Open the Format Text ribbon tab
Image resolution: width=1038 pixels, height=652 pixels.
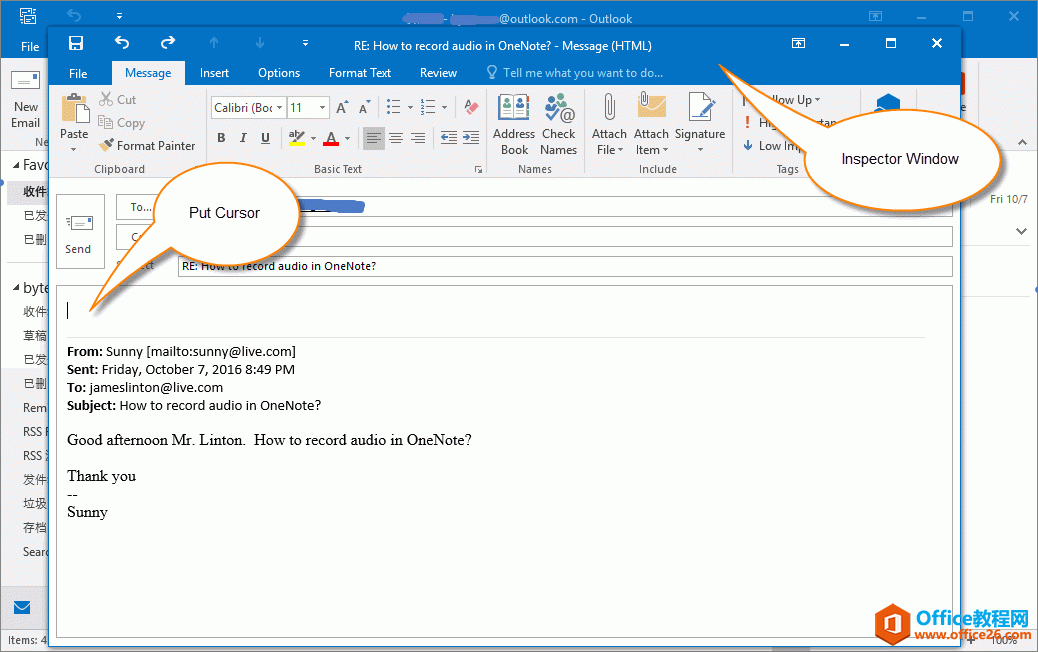(359, 73)
